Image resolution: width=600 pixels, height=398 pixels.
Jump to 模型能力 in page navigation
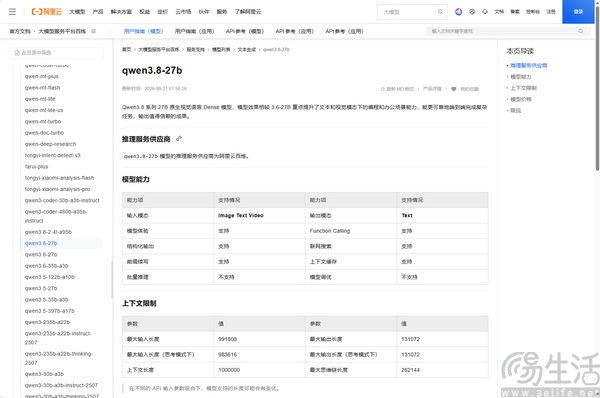point(521,77)
